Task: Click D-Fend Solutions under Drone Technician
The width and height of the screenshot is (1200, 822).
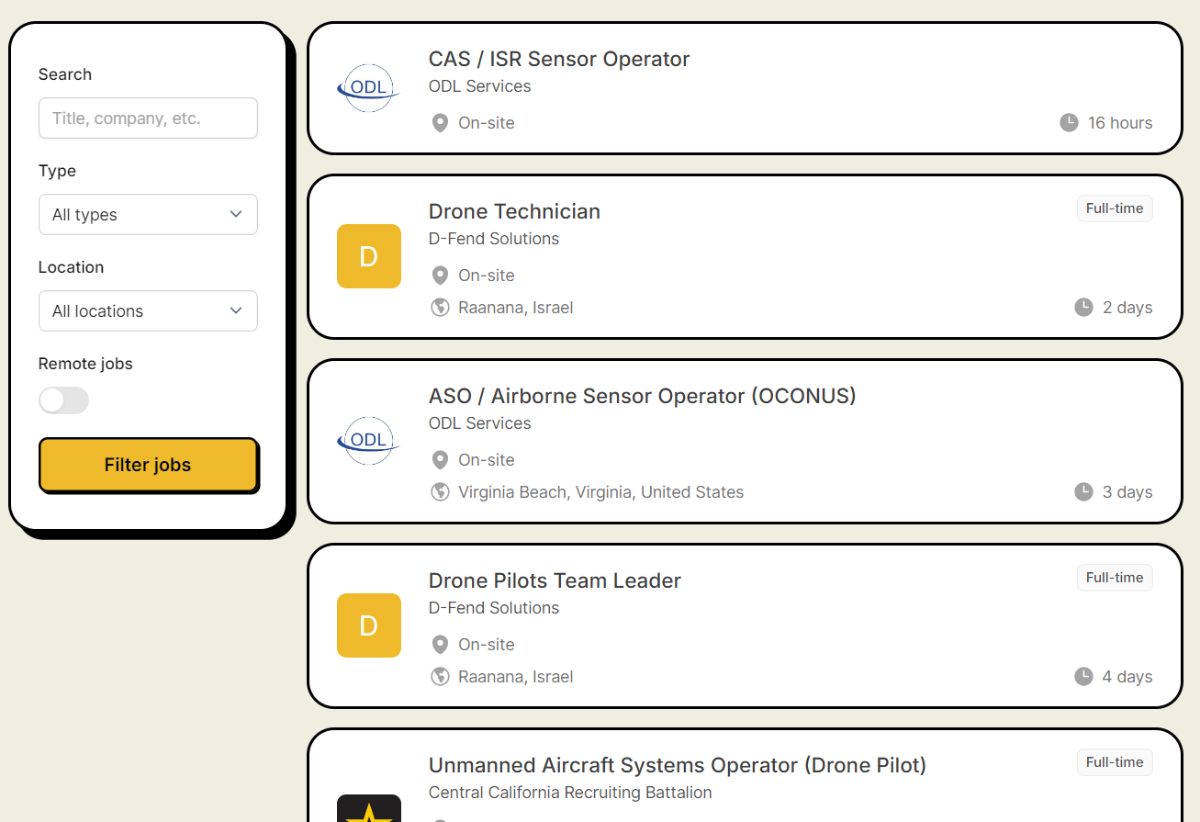Action: (494, 238)
